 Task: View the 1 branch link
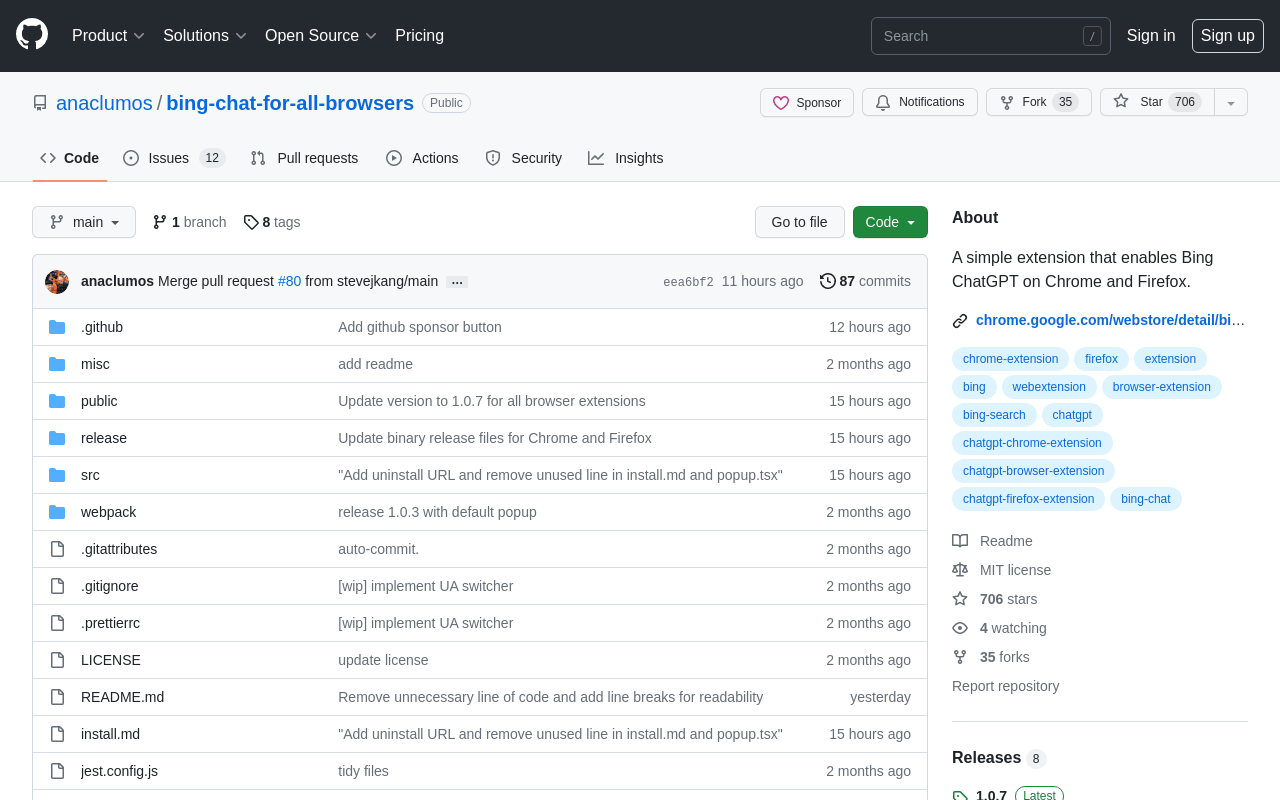click(x=189, y=222)
